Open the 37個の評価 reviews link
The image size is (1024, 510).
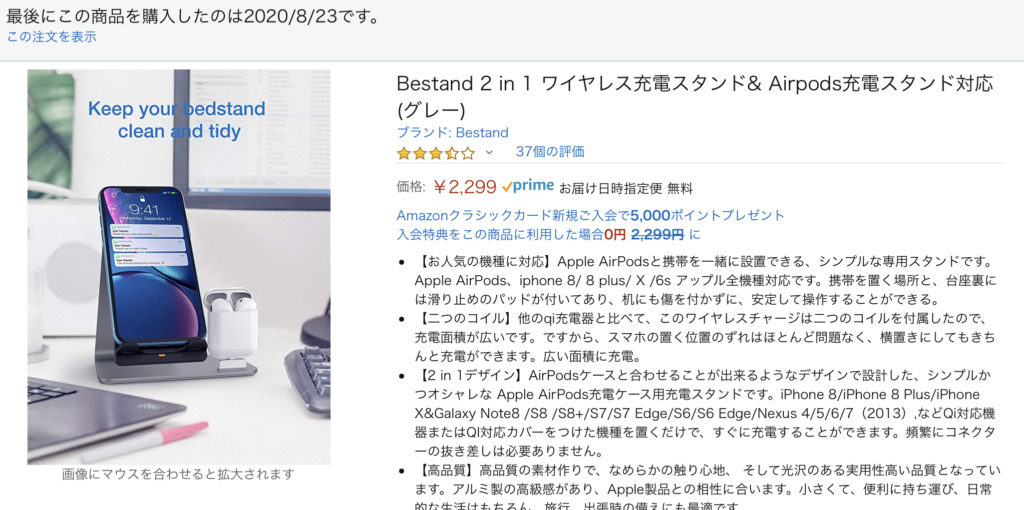[550, 152]
